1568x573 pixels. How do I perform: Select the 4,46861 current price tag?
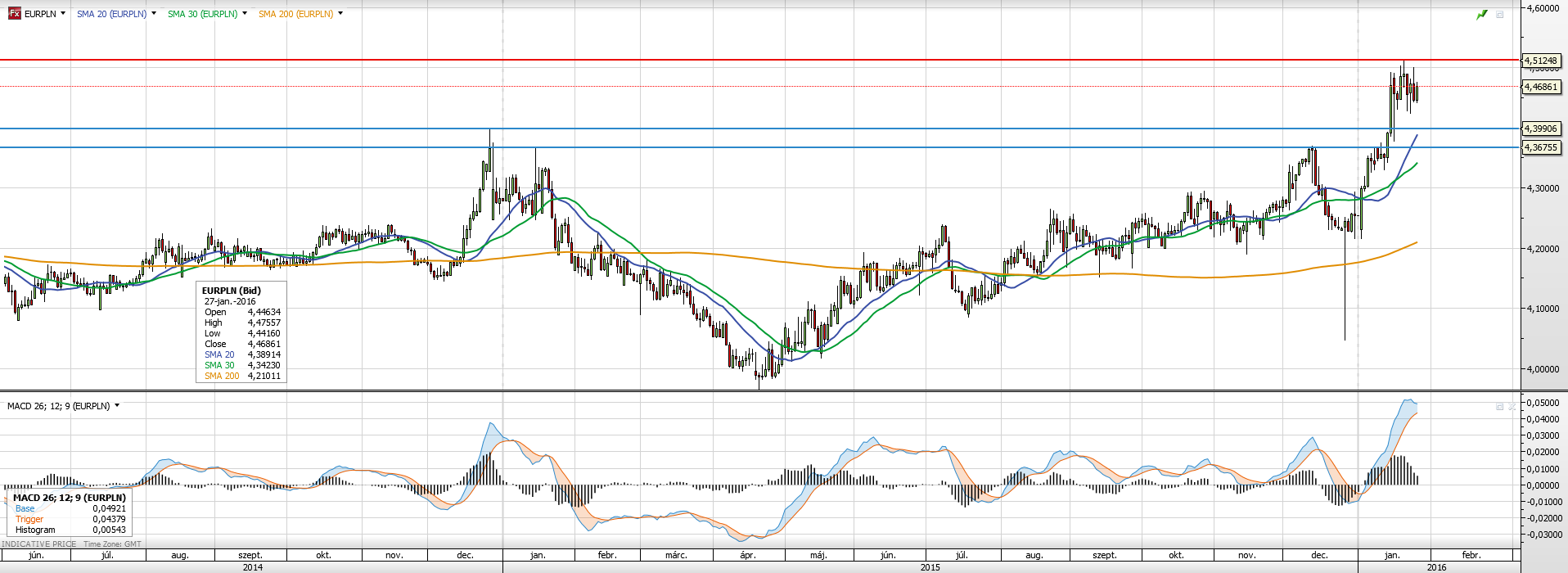pyautogui.click(x=1541, y=87)
